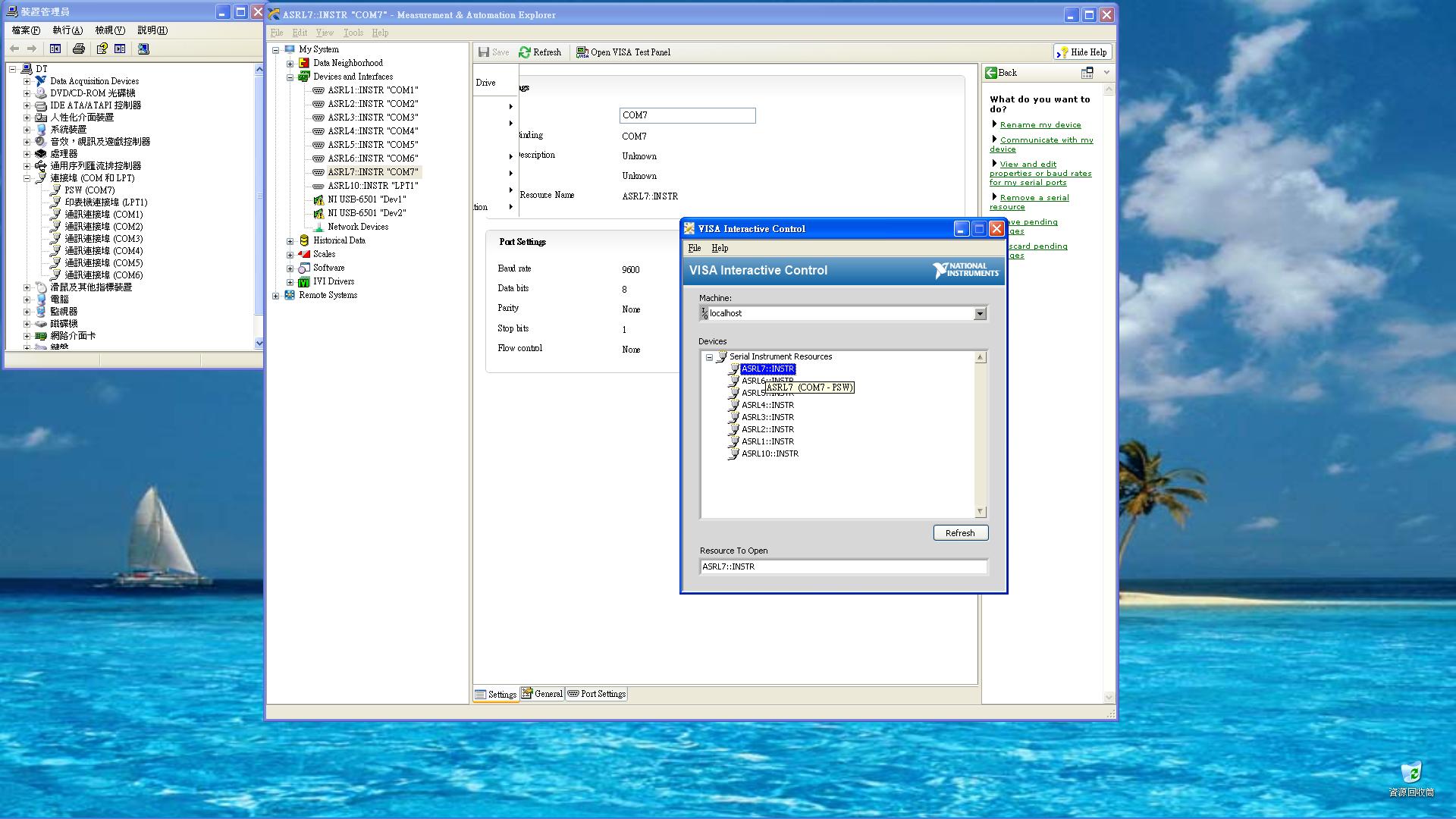Select 通訊連接埠 (COM3) in Device Manager
This screenshot has width=1456, height=819.
103,239
